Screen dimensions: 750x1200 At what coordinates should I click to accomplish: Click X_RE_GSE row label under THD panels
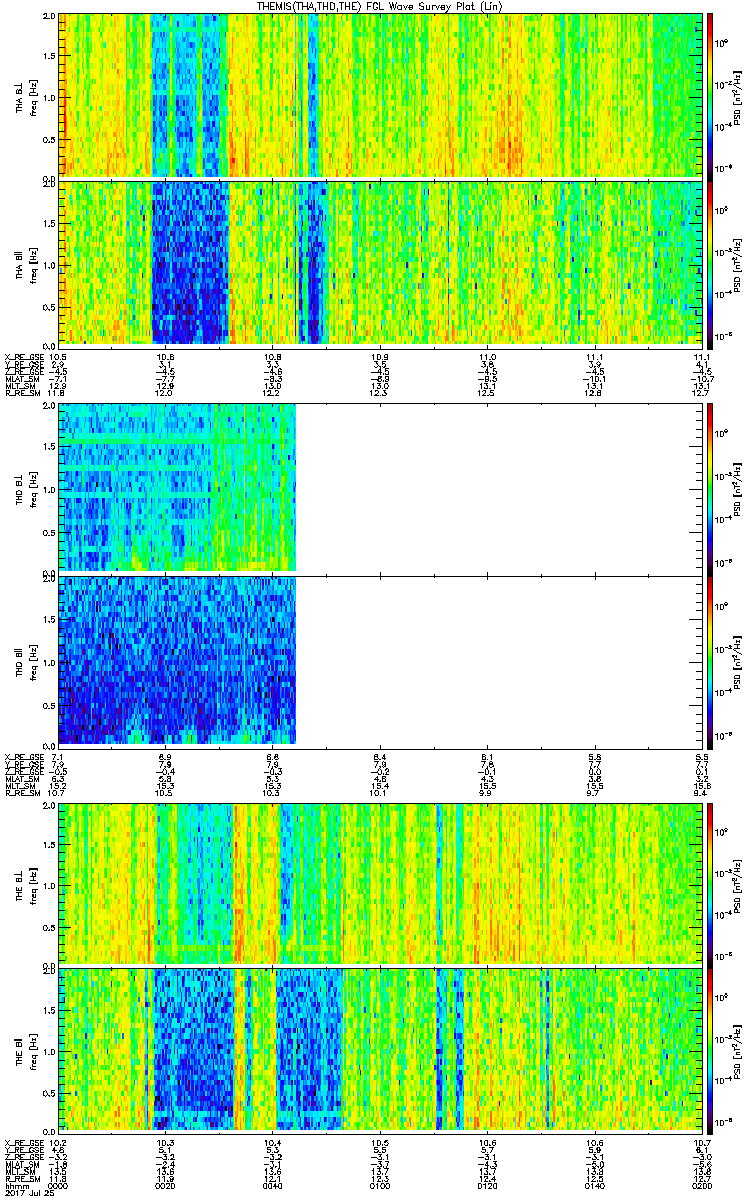23,757
